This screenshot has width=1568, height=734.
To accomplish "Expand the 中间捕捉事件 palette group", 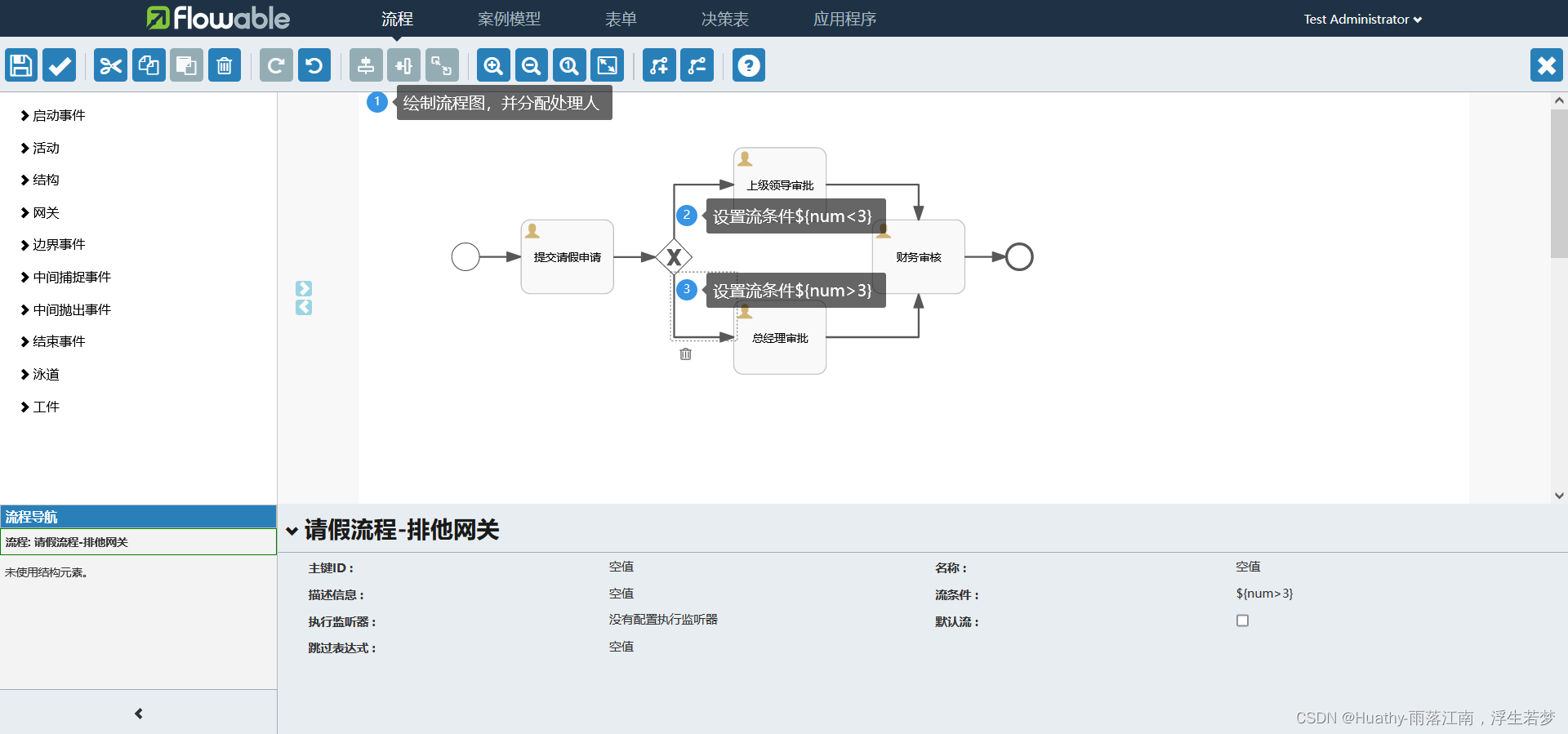I will pyautogui.click(x=66, y=277).
